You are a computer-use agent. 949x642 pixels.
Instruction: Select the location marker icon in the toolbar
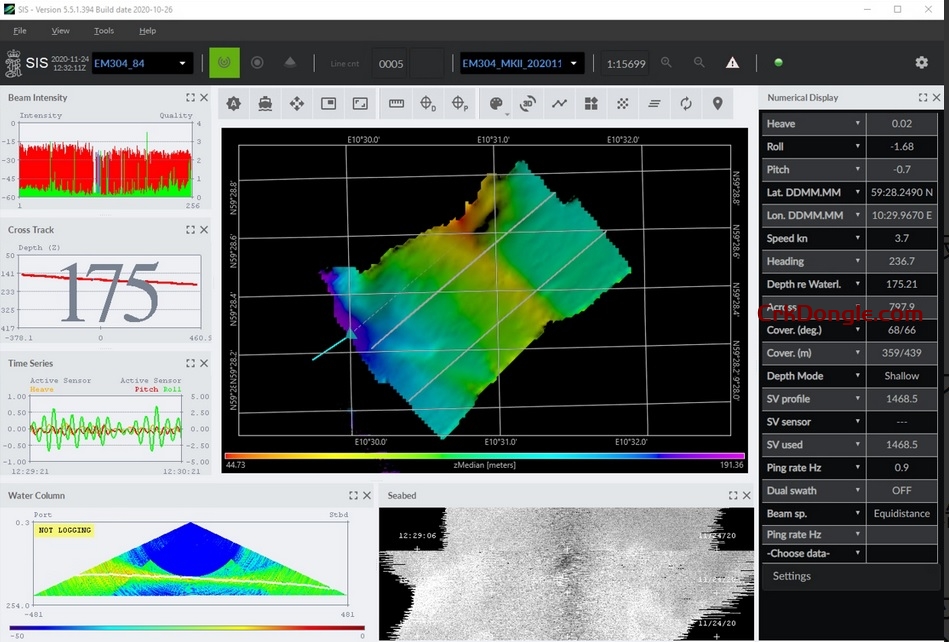718,103
